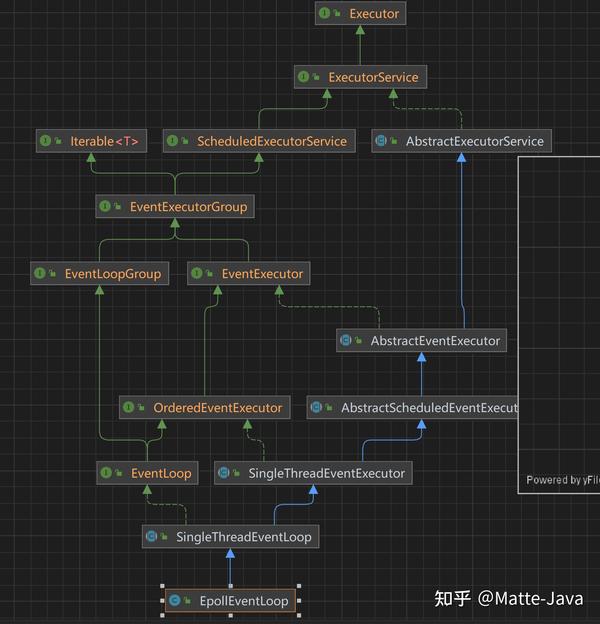Click the interface icon beside EventLoopGroup
Image resolution: width=600 pixels, height=624 pixels.
coord(40,273)
